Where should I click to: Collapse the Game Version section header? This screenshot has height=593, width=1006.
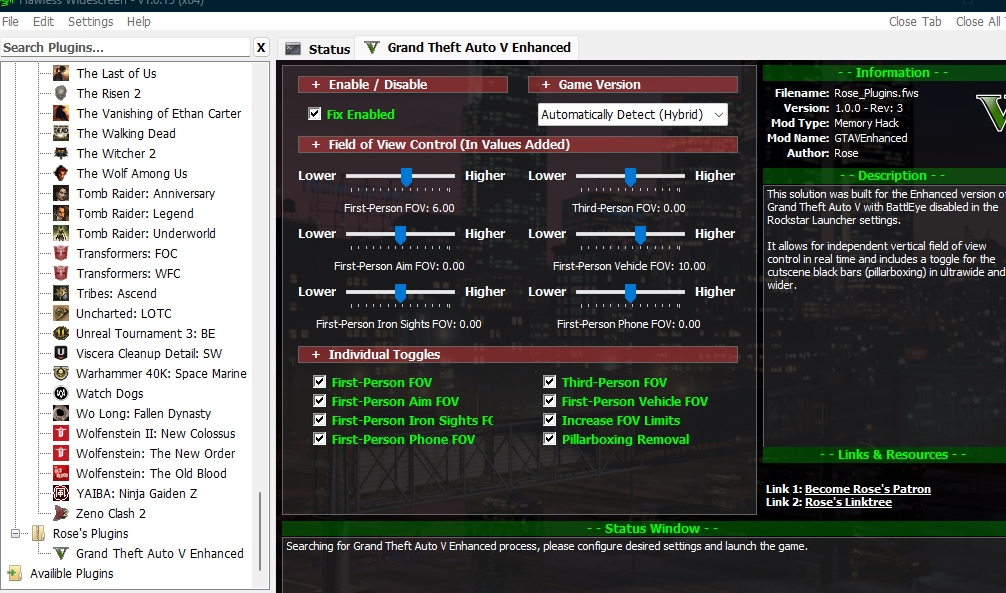tap(633, 84)
